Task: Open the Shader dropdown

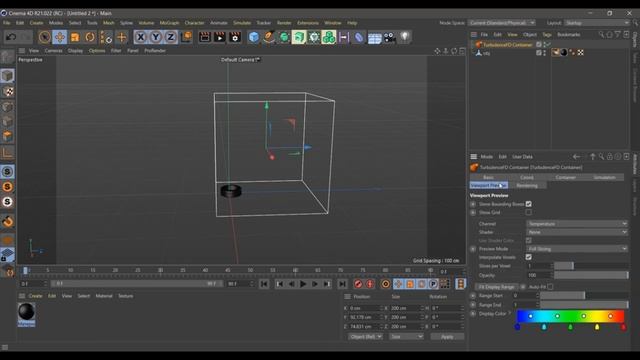Action: (x=577, y=232)
